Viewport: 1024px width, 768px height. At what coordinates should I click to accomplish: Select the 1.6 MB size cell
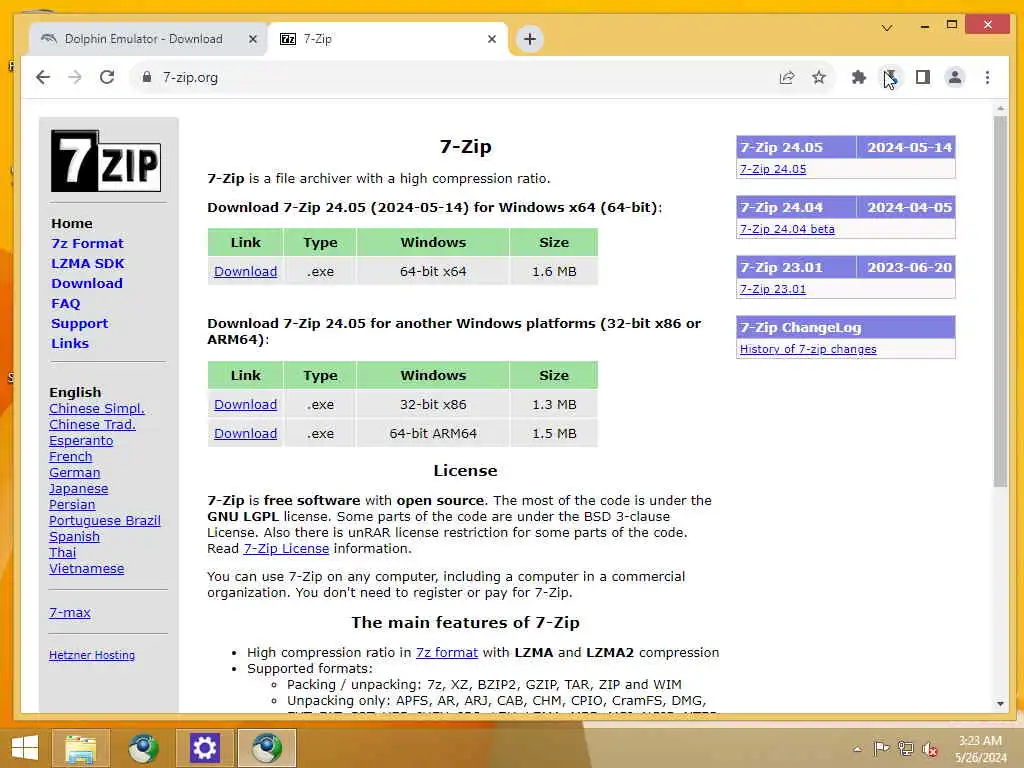pos(554,271)
